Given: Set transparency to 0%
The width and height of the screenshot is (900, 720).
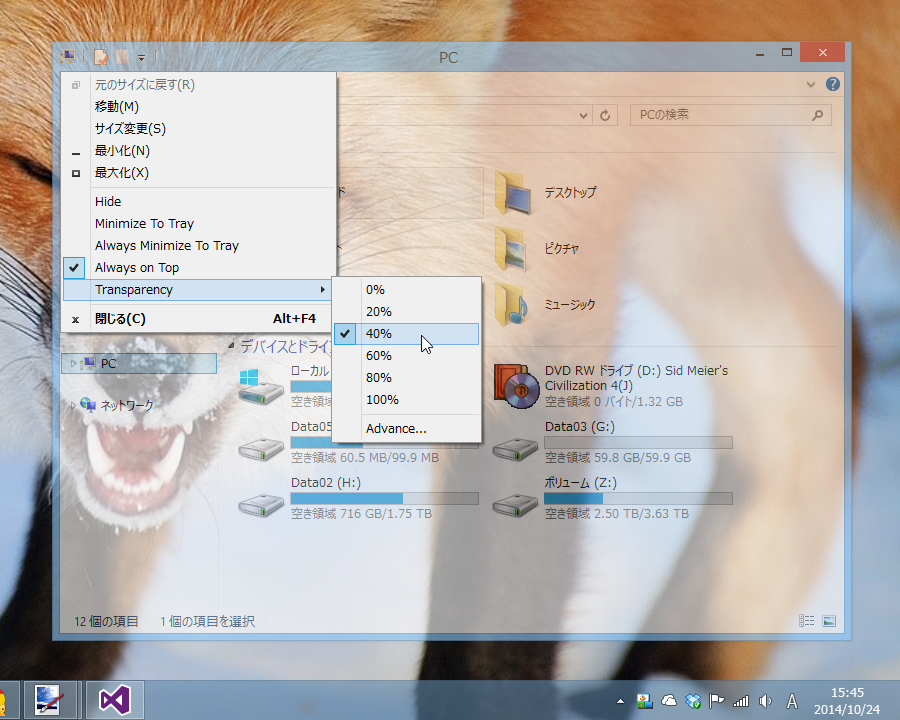Looking at the screenshot, I should pyautogui.click(x=406, y=290).
